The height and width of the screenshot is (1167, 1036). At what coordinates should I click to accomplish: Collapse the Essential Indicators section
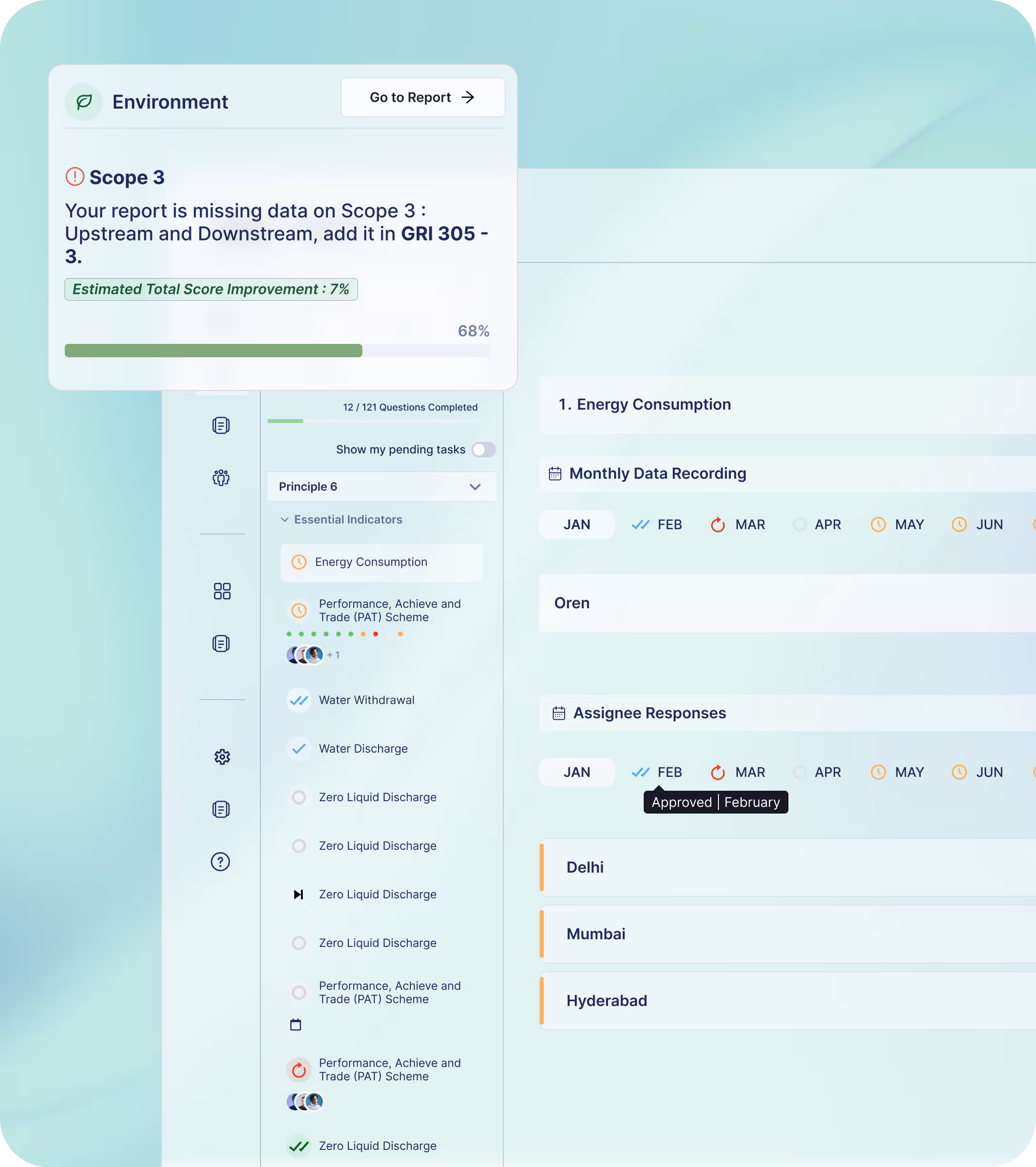click(285, 520)
